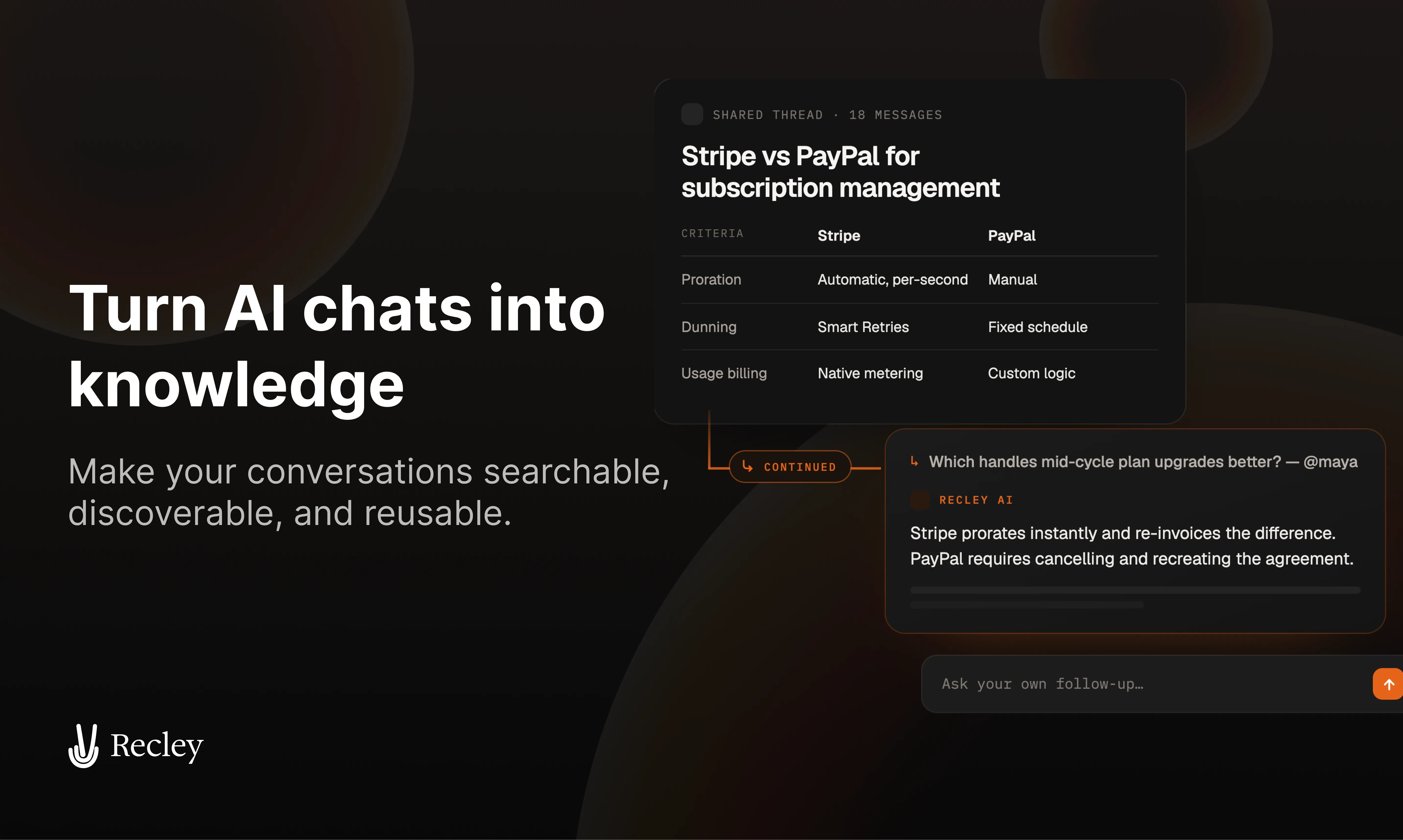1403x840 pixels.
Task: Click the orange send arrow button
Action: click(x=1388, y=684)
